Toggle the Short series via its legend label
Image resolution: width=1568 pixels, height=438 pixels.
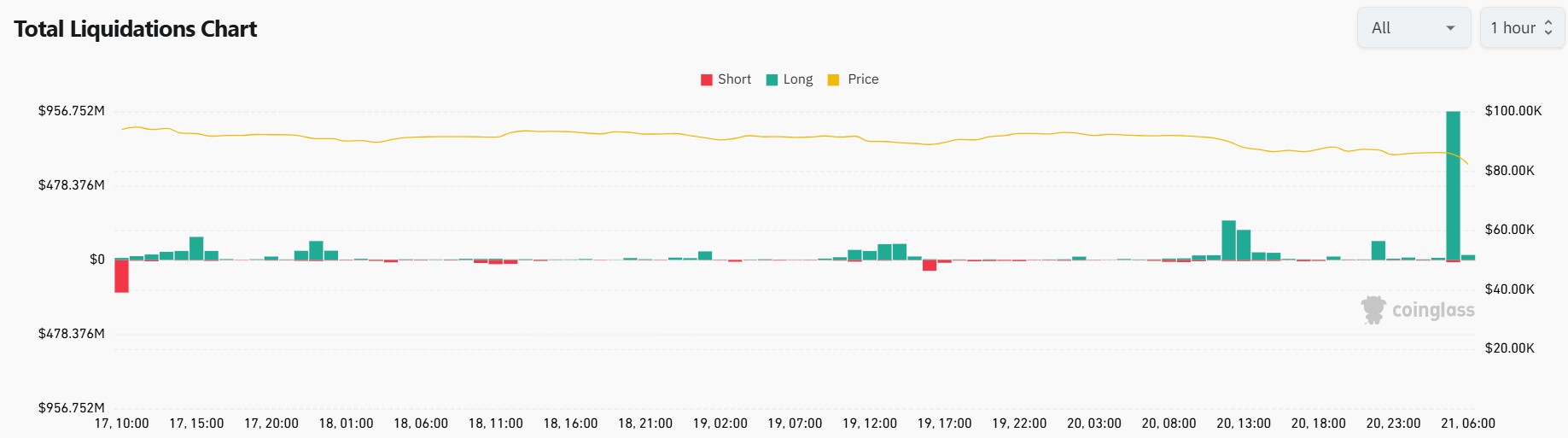coord(734,79)
